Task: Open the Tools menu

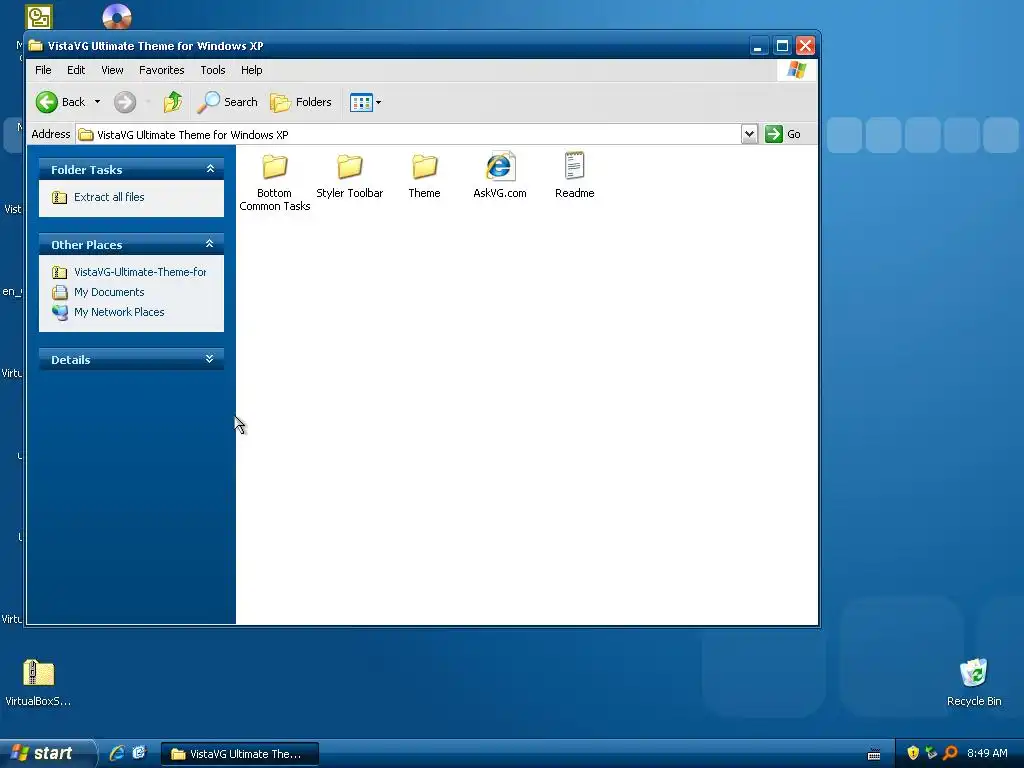Action: pyautogui.click(x=213, y=70)
